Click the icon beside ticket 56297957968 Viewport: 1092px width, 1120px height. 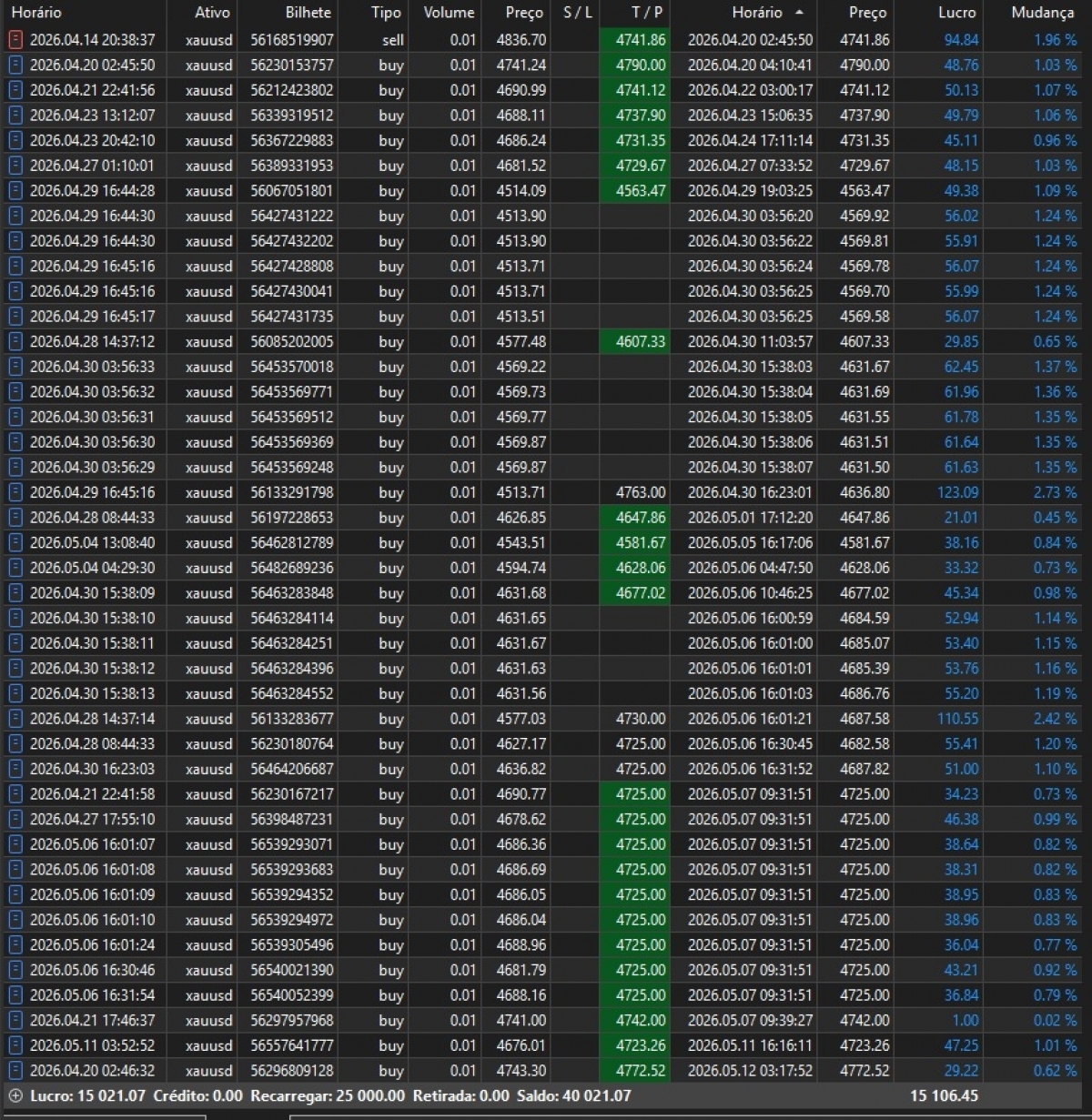[15, 1021]
